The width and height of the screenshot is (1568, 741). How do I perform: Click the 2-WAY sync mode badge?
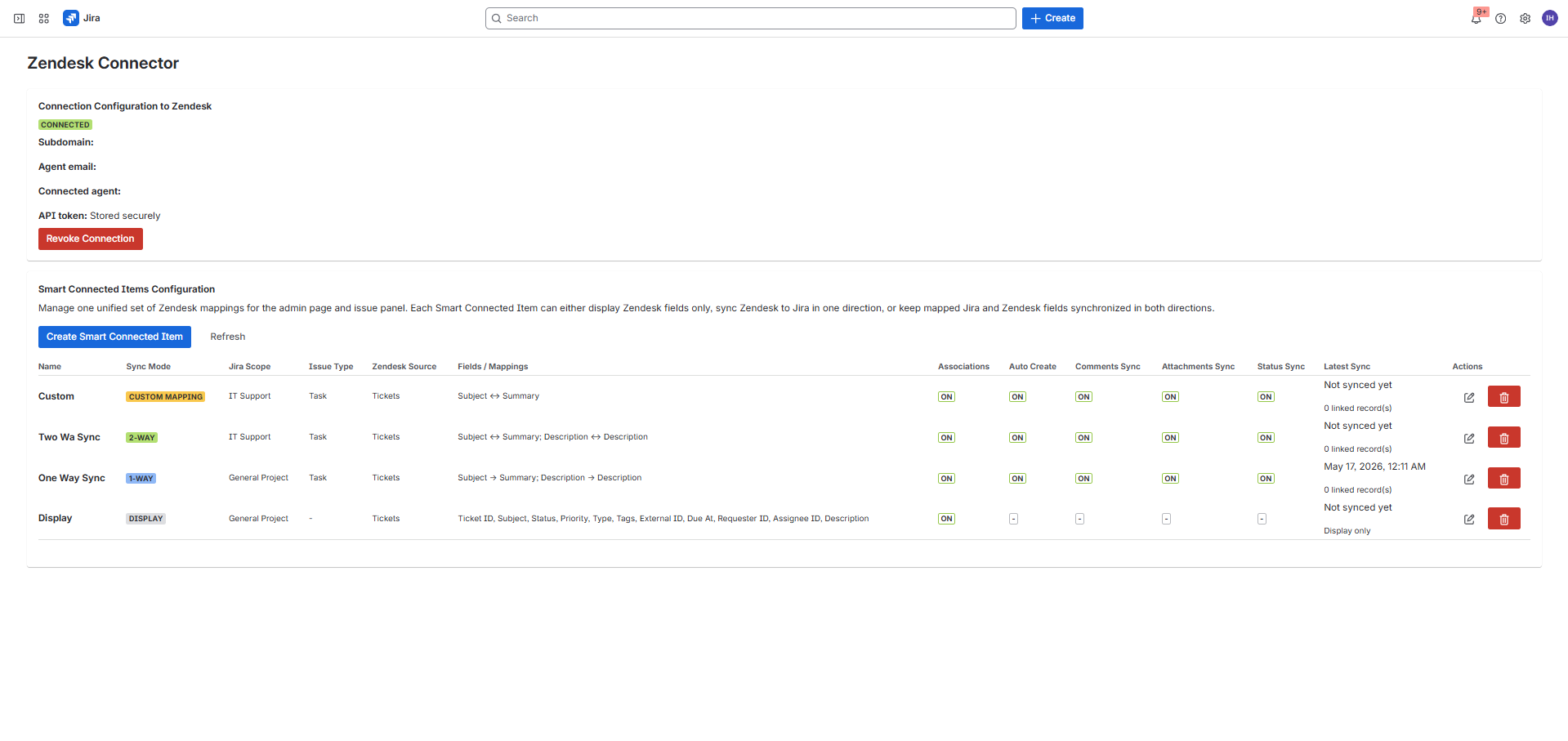(141, 438)
